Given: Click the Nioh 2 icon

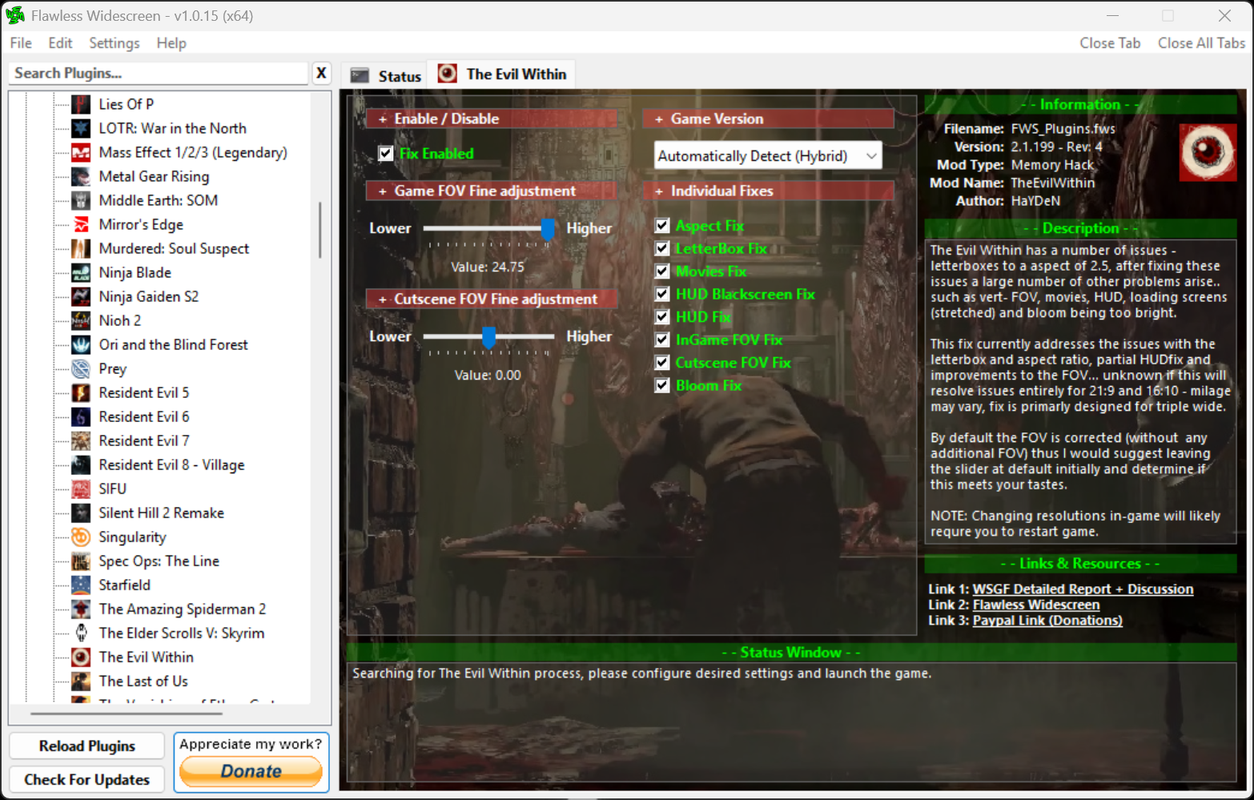Looking at the screenshot, I should pyautogui.click(x=81, y=320).
